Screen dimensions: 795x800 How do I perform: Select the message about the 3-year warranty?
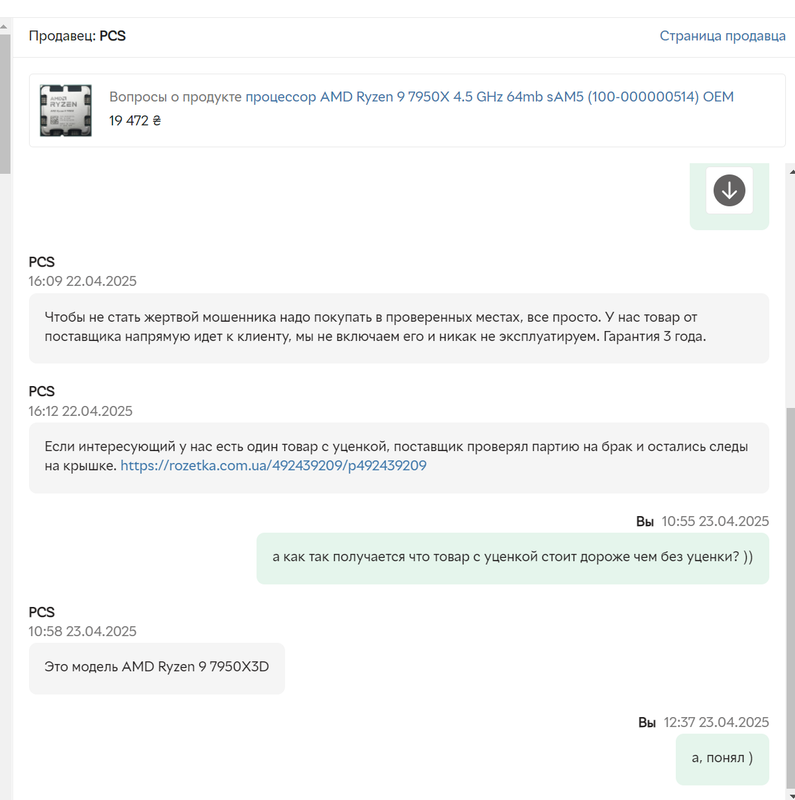[x=399, y=328]
